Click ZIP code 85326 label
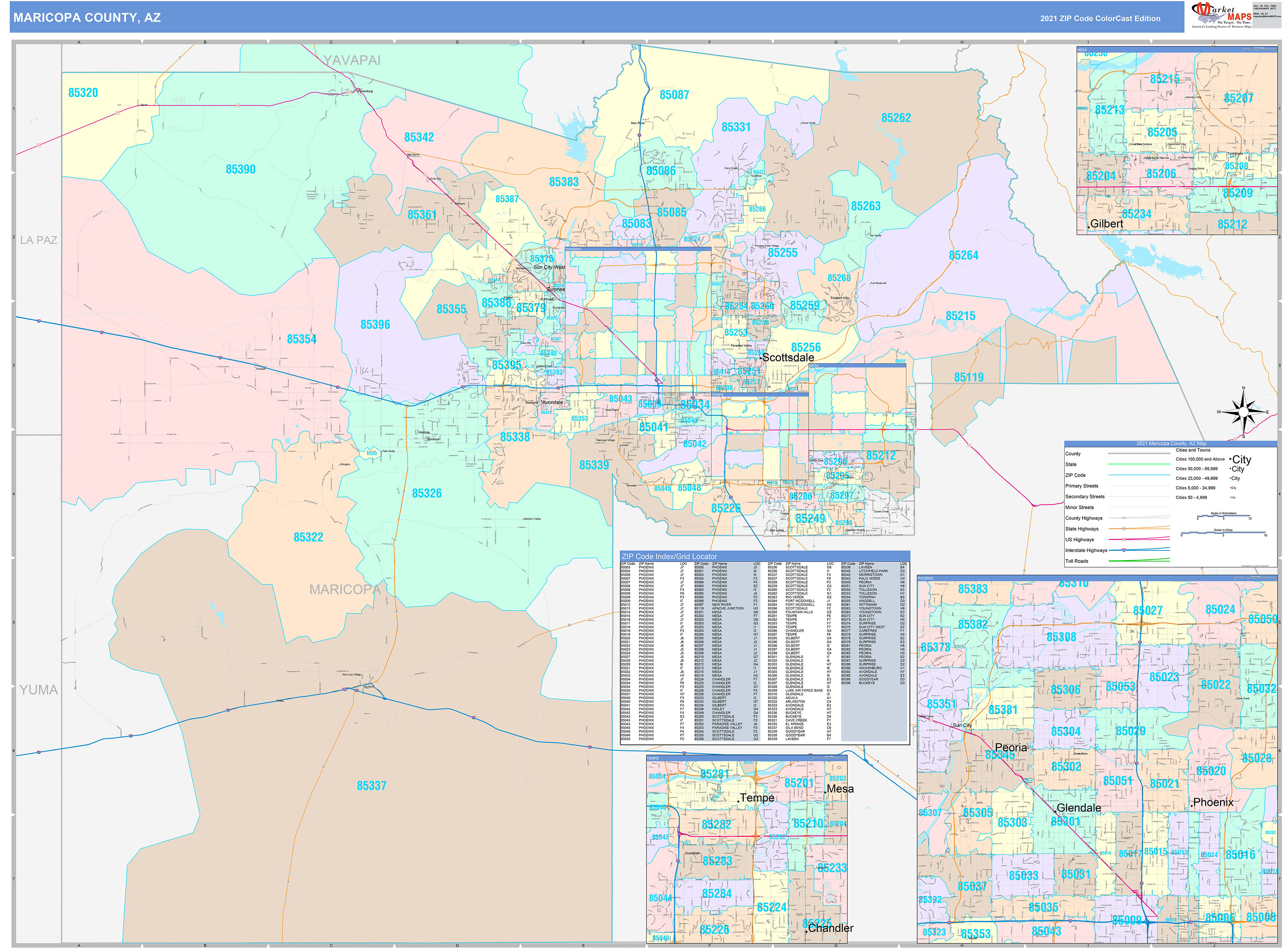 click(427, 493)
